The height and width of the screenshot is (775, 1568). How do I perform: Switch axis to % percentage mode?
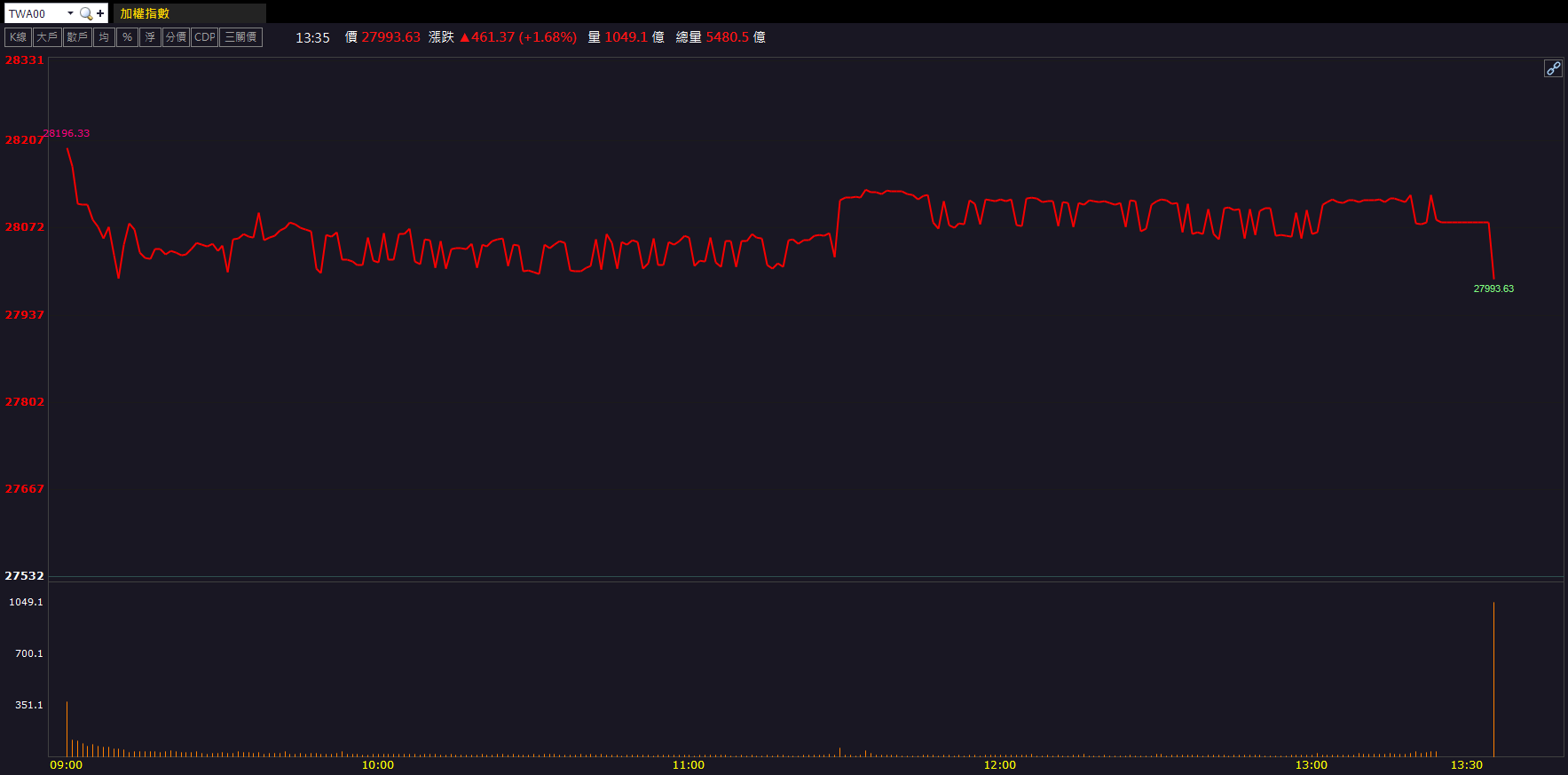click(128, 37)
